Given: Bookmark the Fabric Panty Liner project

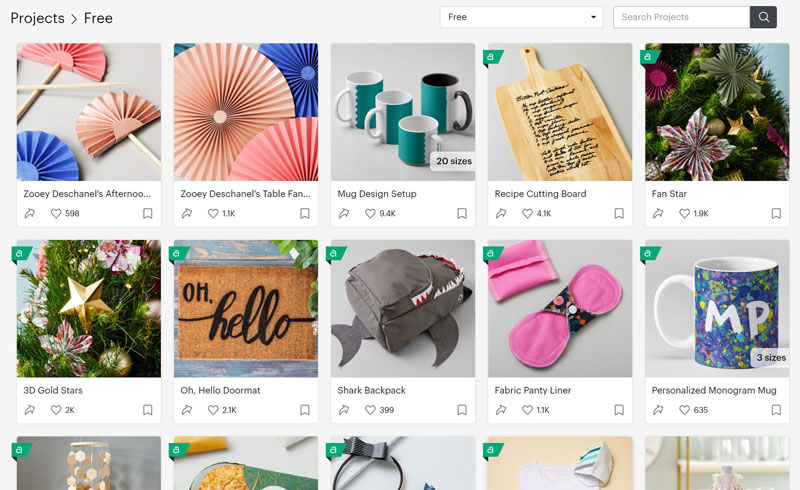Looking at the screenshot, I should coord(619,410).
